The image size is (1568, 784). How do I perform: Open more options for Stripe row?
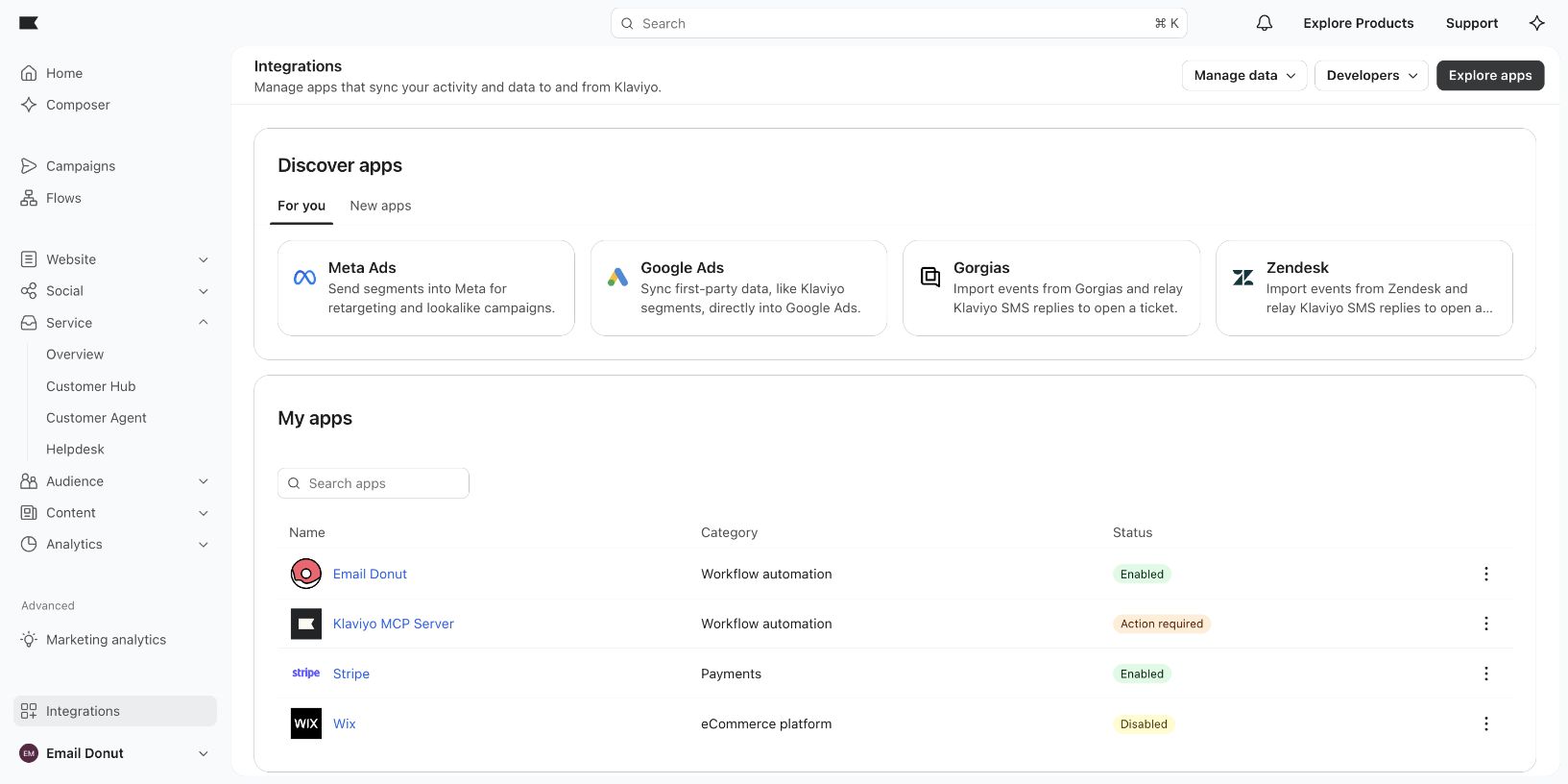coord(1486,674)
